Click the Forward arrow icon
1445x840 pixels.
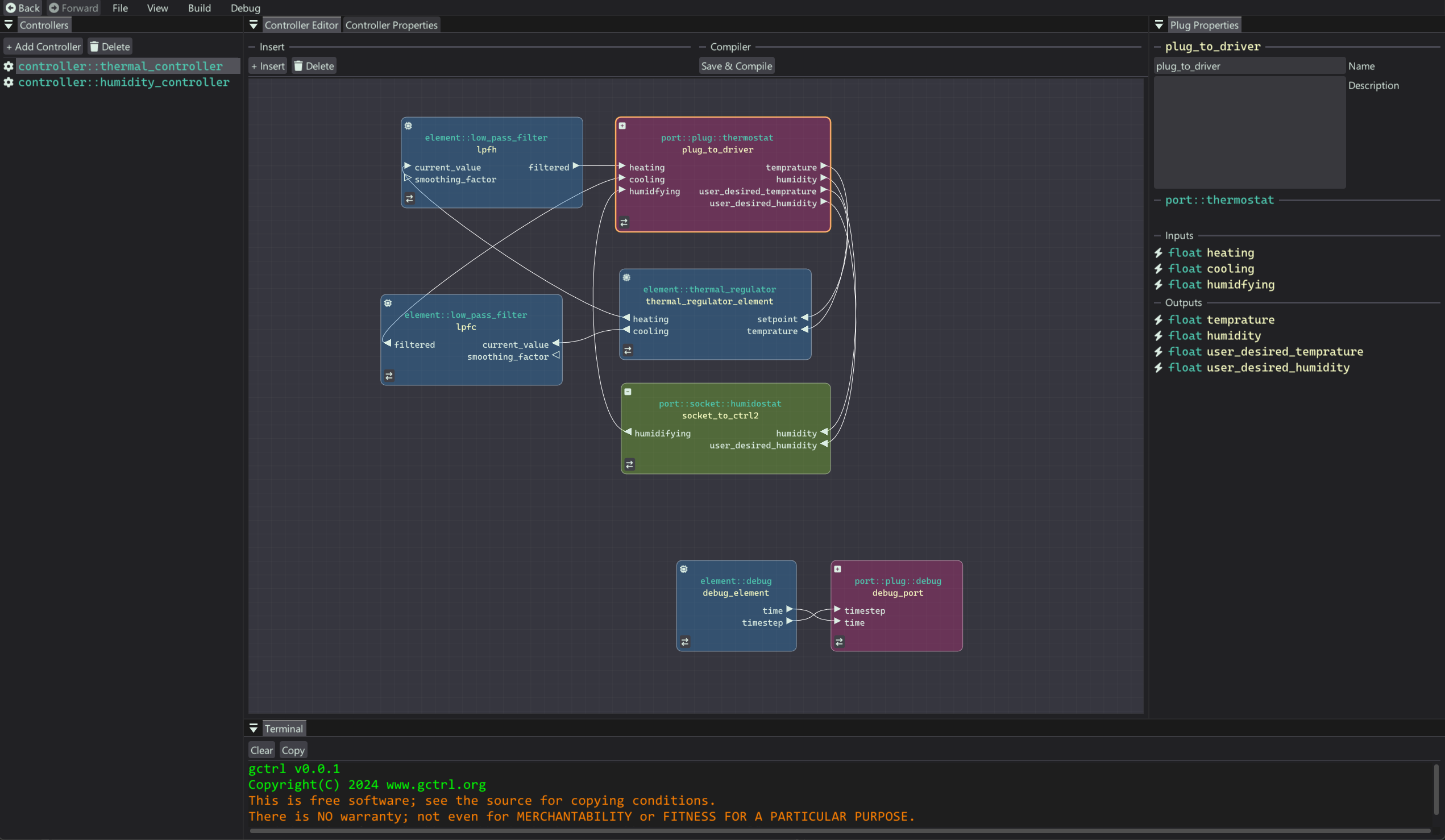(x=54, y=8)
